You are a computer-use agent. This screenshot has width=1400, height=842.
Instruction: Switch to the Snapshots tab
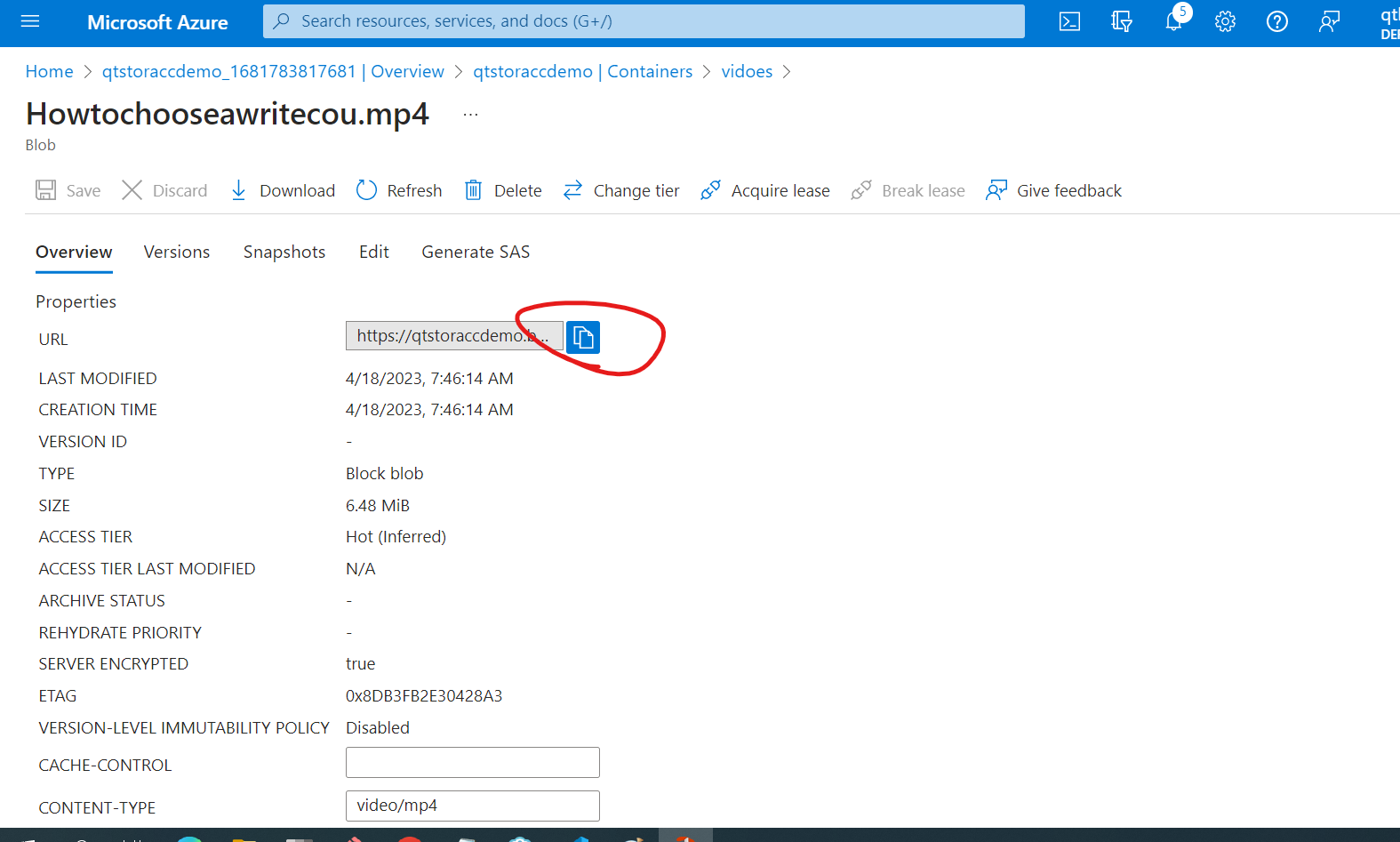(x=284, y=253)
